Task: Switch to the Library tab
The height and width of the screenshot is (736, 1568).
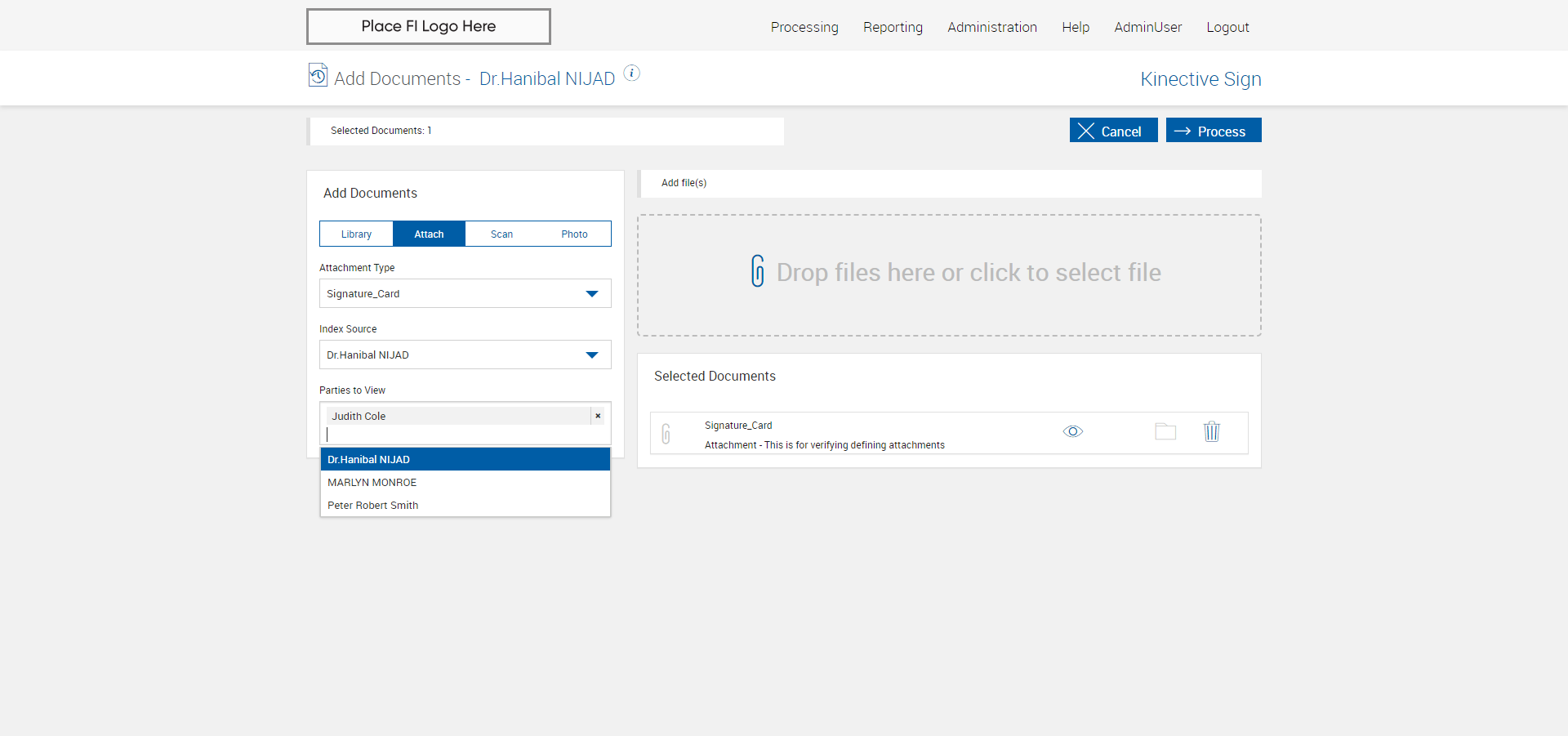Action: tap(356, 234)
